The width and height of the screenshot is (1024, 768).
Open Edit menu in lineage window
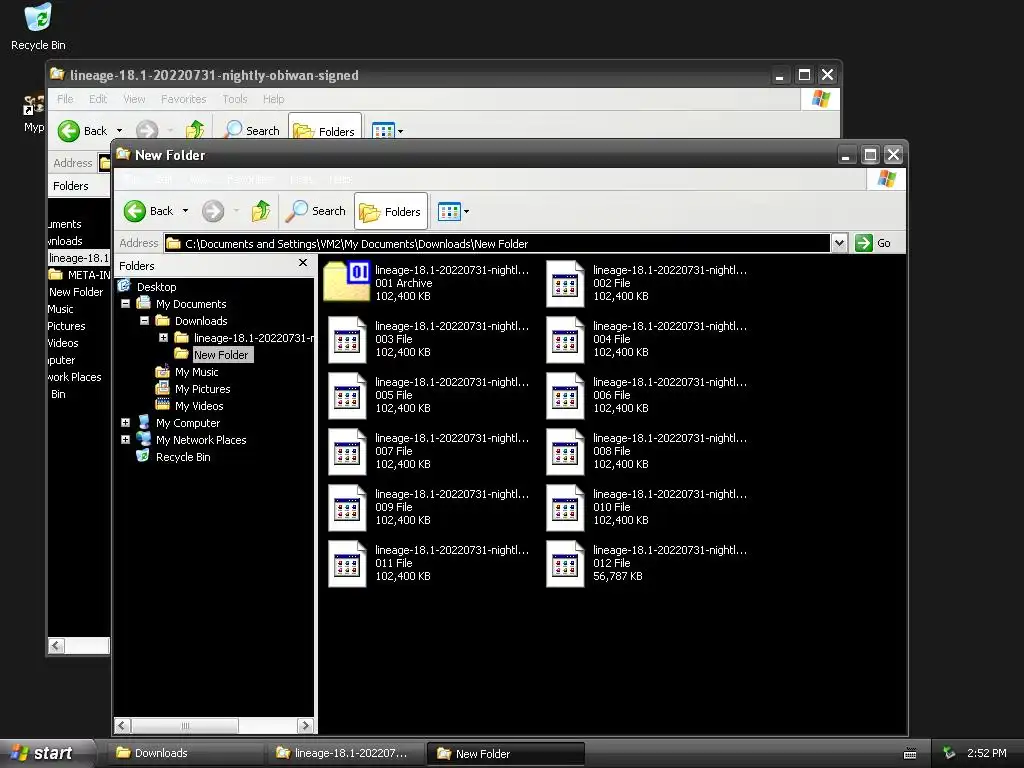(x=98, y=99)
